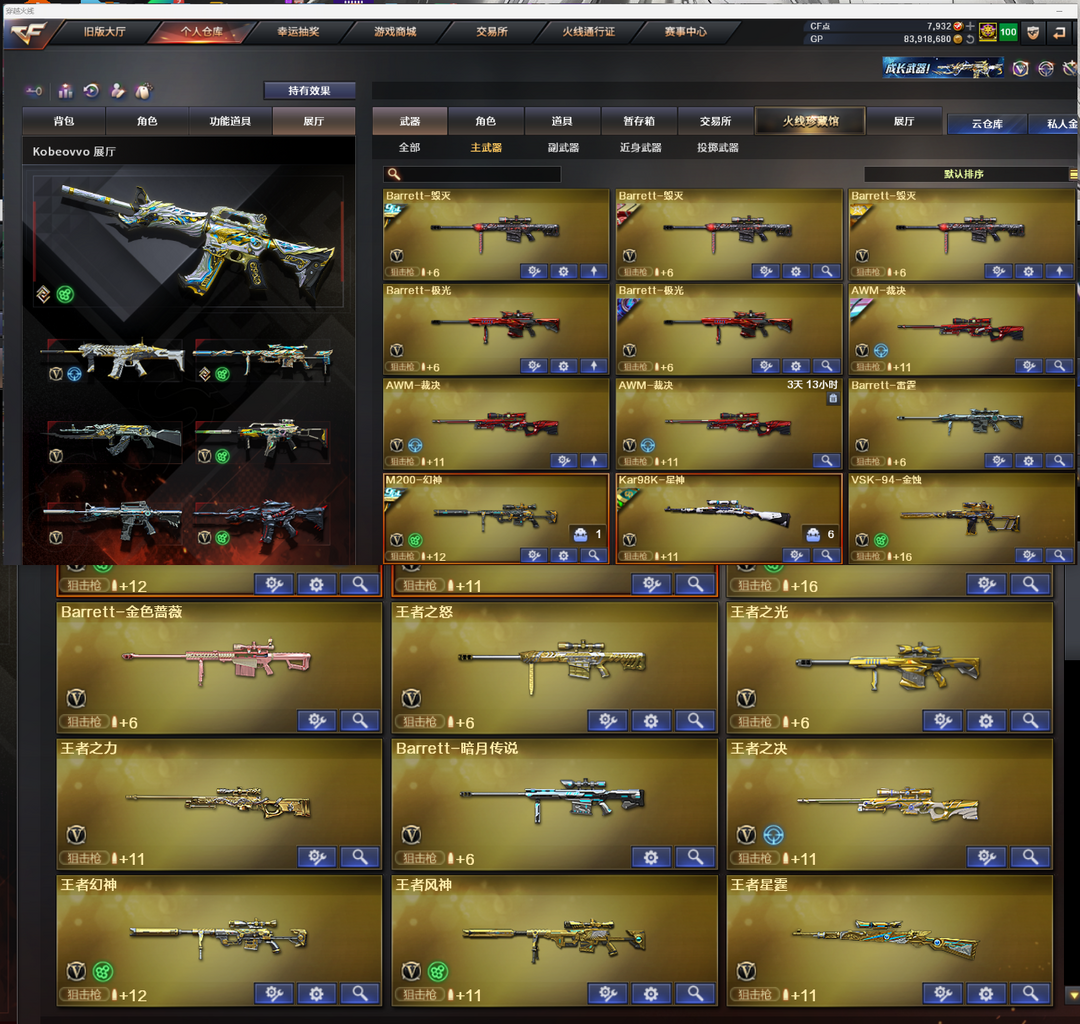Click the 成长武器 banner
Viewport: 1080px width, 1024px height.
coord(943,68)
